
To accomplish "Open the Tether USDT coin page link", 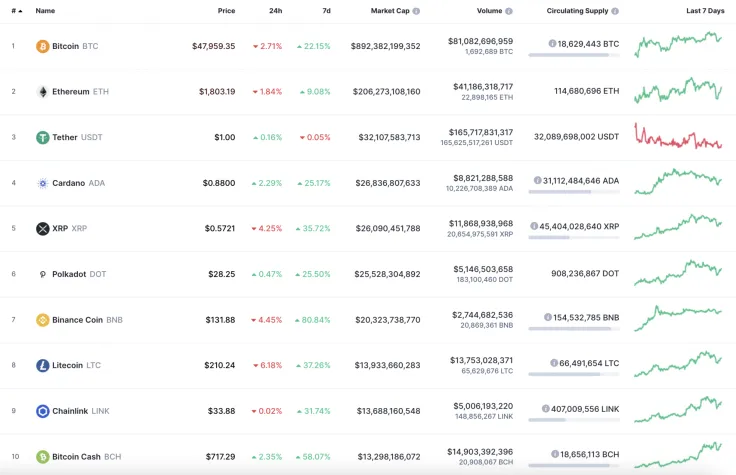I will pos(77,137).
